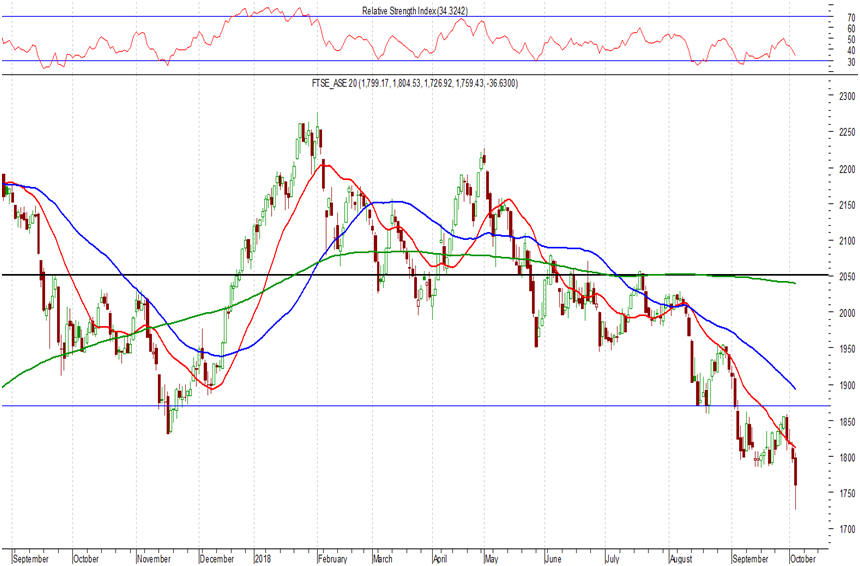
Task: Click the 2100 price axis label
Action: pyautogui.click(x=847, y=241)
